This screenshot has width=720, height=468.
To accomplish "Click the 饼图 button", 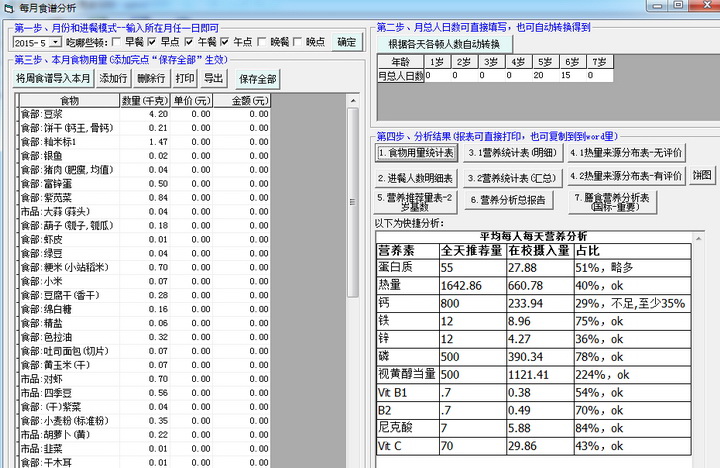I will click(702, 175).
